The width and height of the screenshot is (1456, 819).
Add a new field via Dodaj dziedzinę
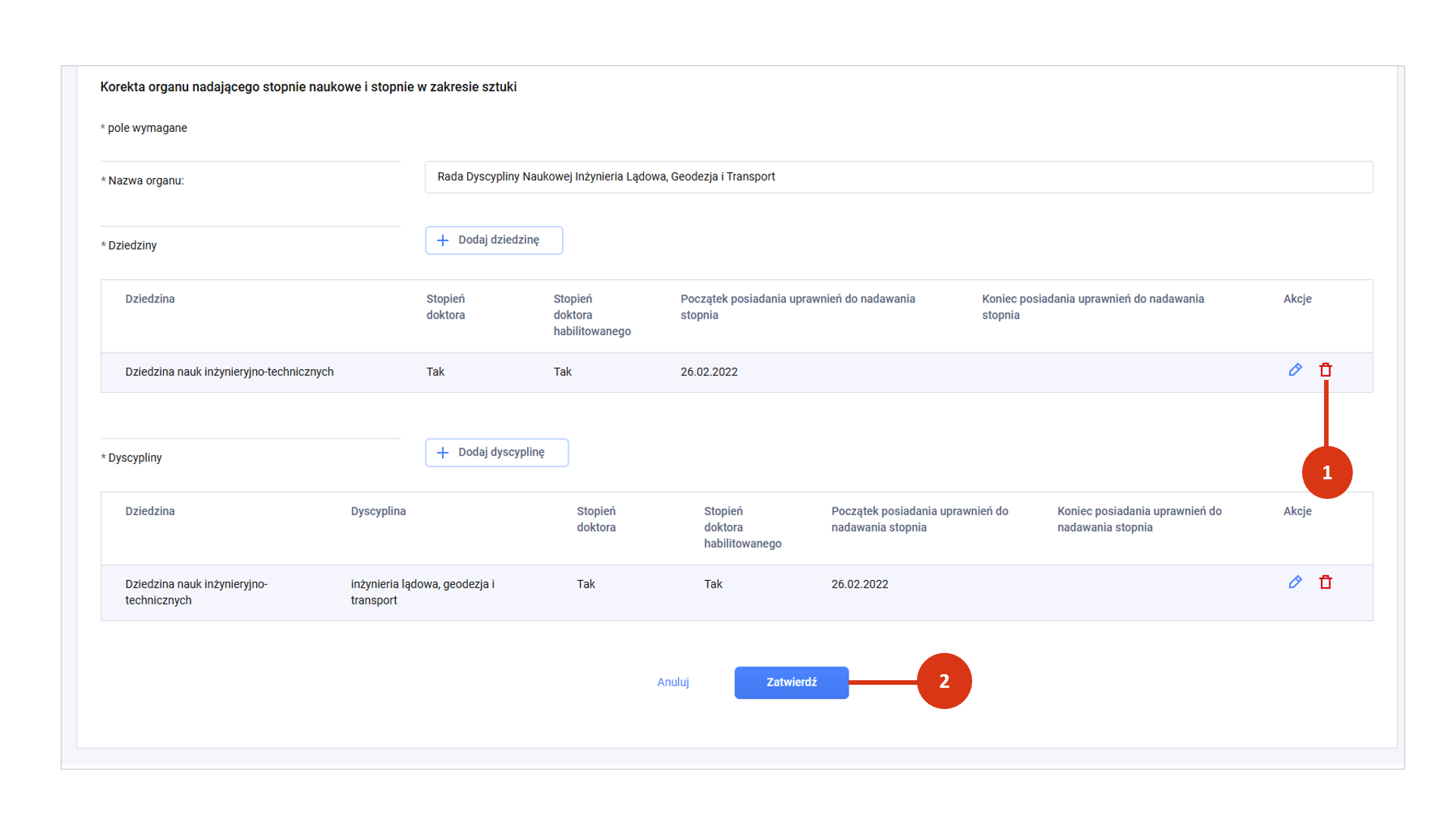pyautogui.click(x=494, y=240)
